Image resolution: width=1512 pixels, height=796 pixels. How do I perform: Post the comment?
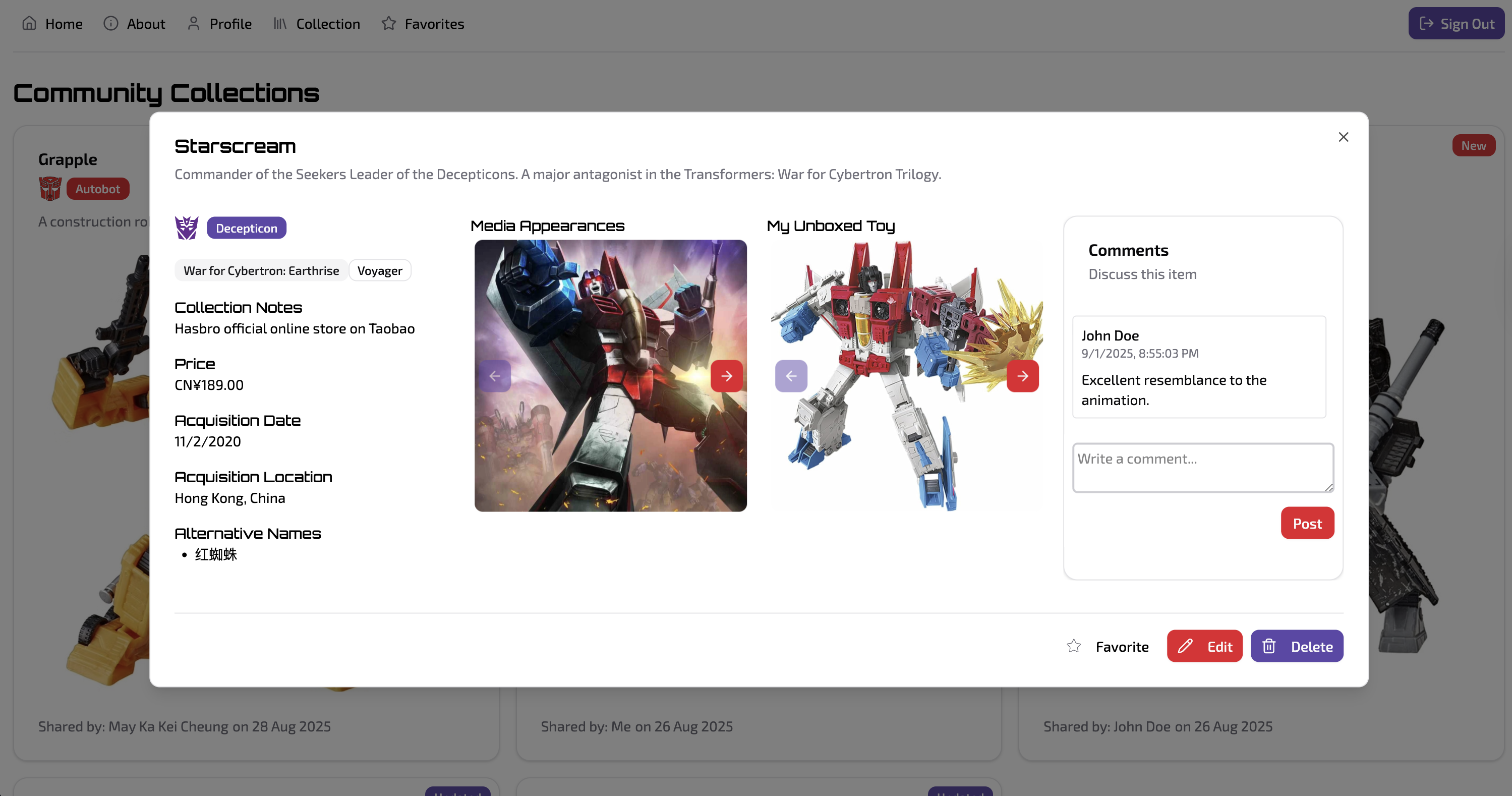click(1307, 523)
